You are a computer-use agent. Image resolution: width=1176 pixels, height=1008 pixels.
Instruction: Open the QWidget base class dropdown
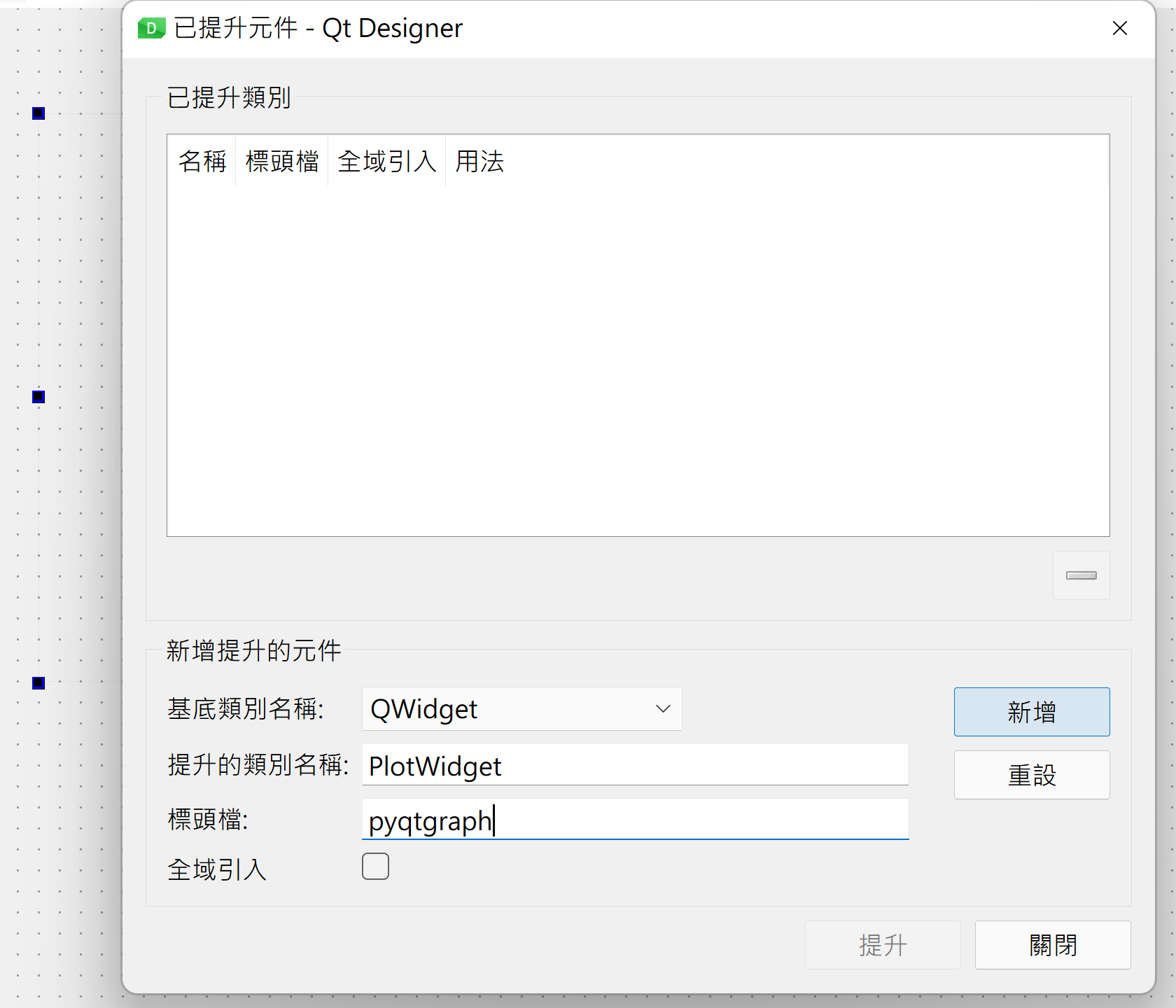(521, 709)
